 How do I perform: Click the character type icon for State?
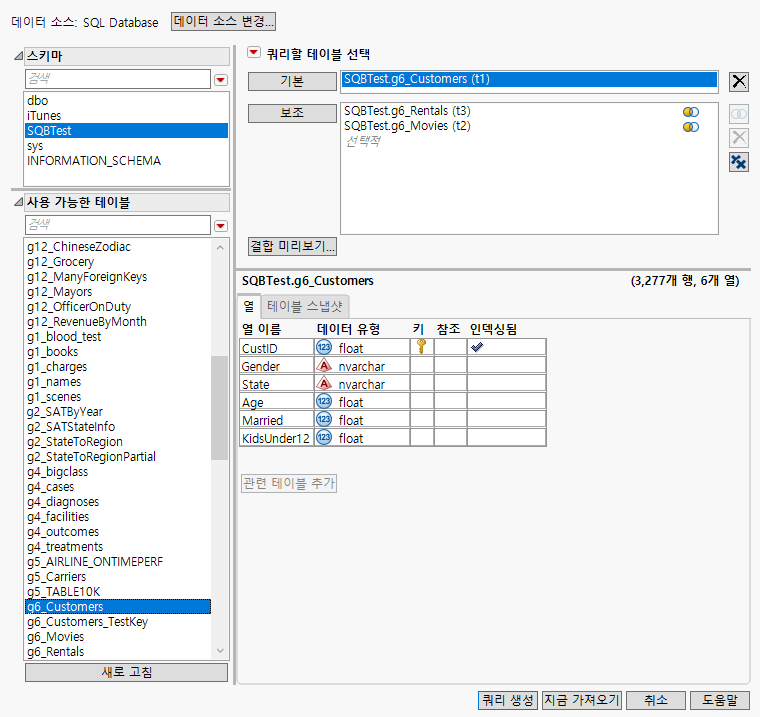click(324, 383)
